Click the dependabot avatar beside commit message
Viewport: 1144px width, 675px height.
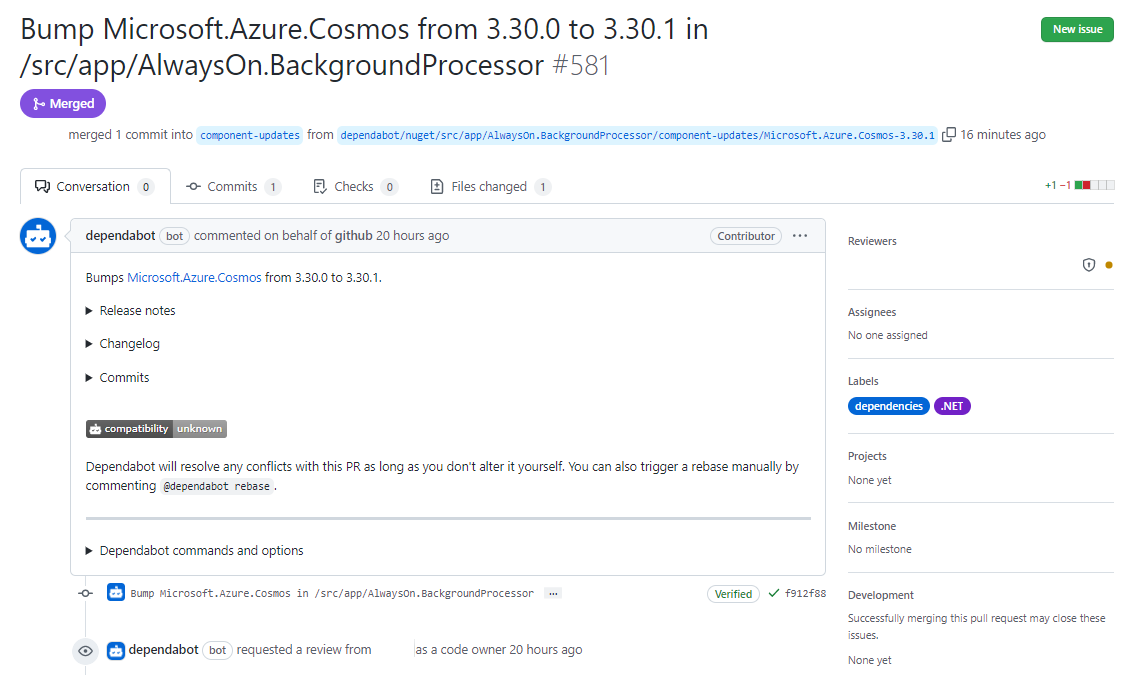[x=116, y=593]
